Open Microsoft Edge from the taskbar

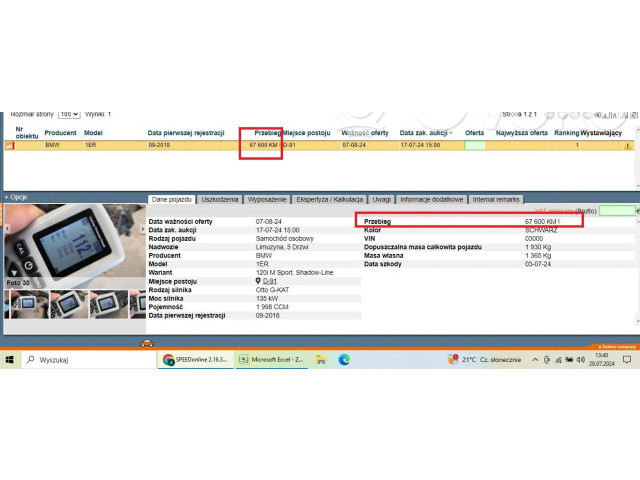click(344, 359)
